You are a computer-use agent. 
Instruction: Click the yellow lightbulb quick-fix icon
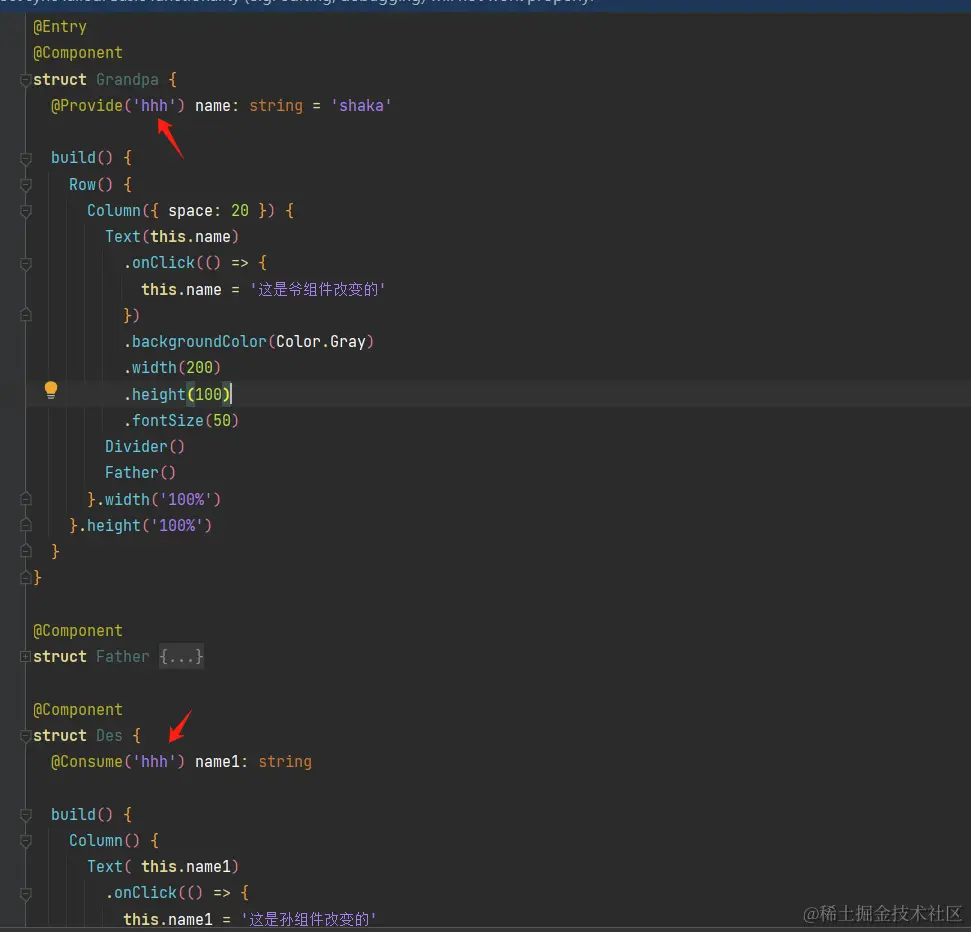(x=51, y=390)
